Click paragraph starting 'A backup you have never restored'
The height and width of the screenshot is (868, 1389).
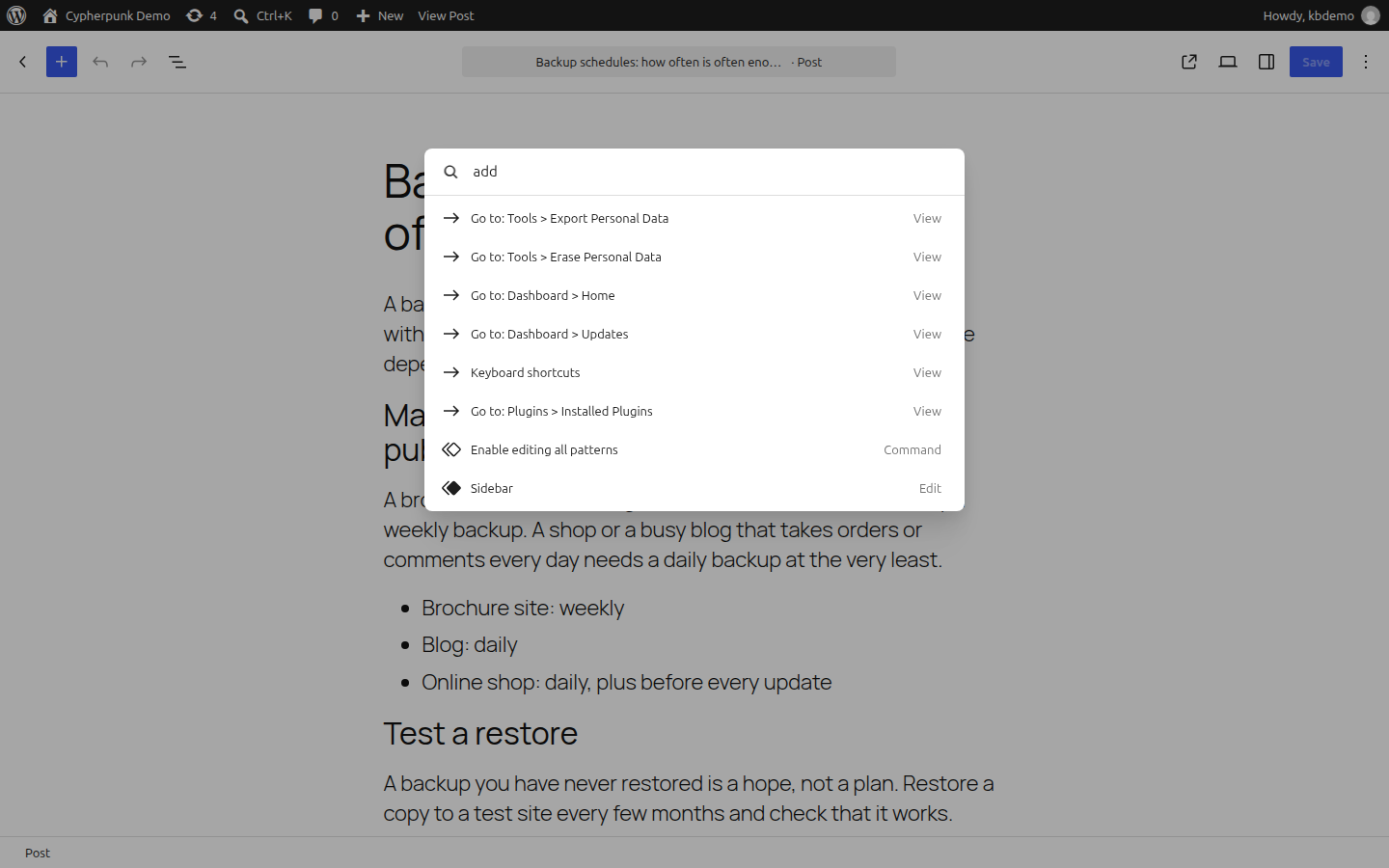(x=689, y=799)
